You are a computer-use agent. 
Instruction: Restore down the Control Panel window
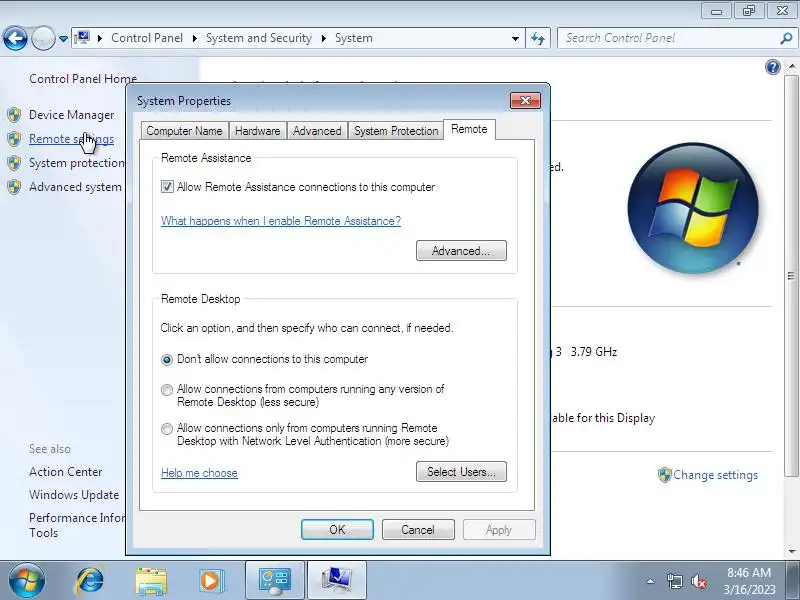click(748, 11)
